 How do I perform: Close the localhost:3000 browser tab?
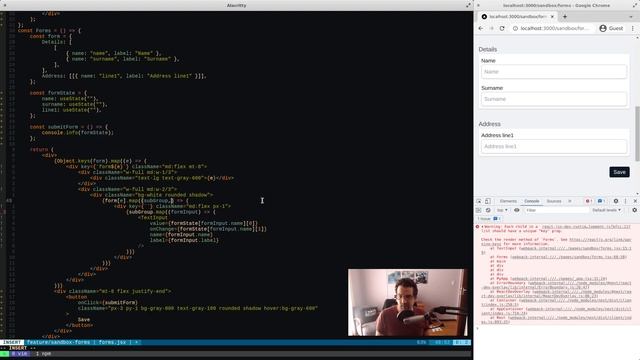pyautogui.click(x=552, y=17)
